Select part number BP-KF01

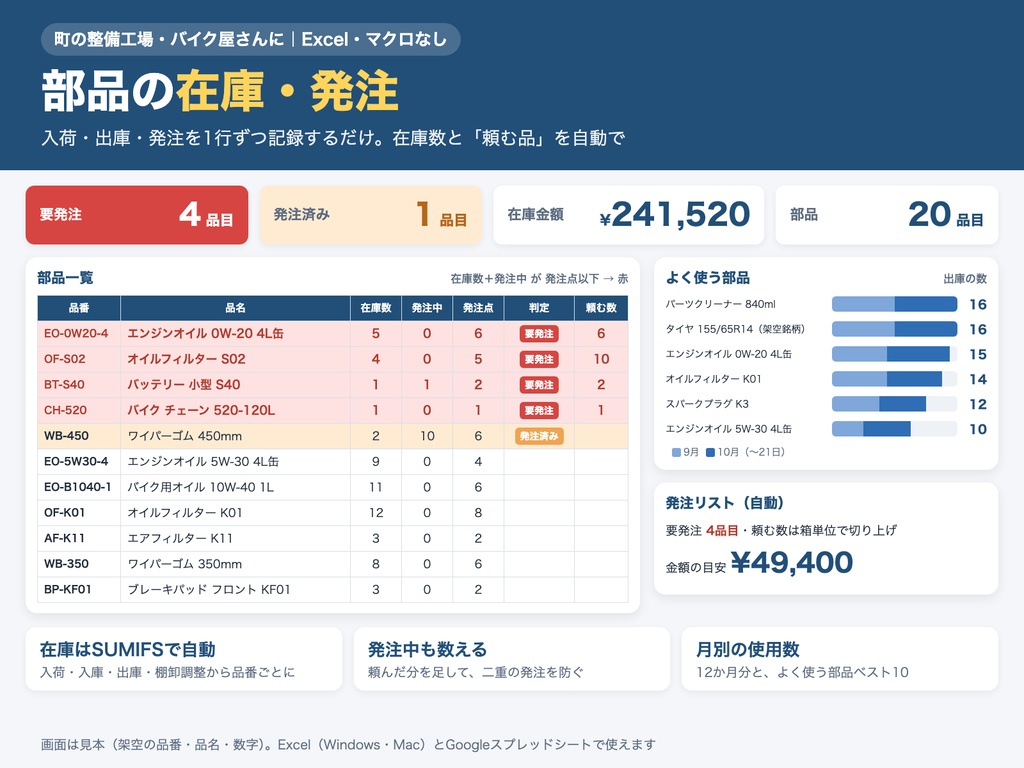click(67, 589)
